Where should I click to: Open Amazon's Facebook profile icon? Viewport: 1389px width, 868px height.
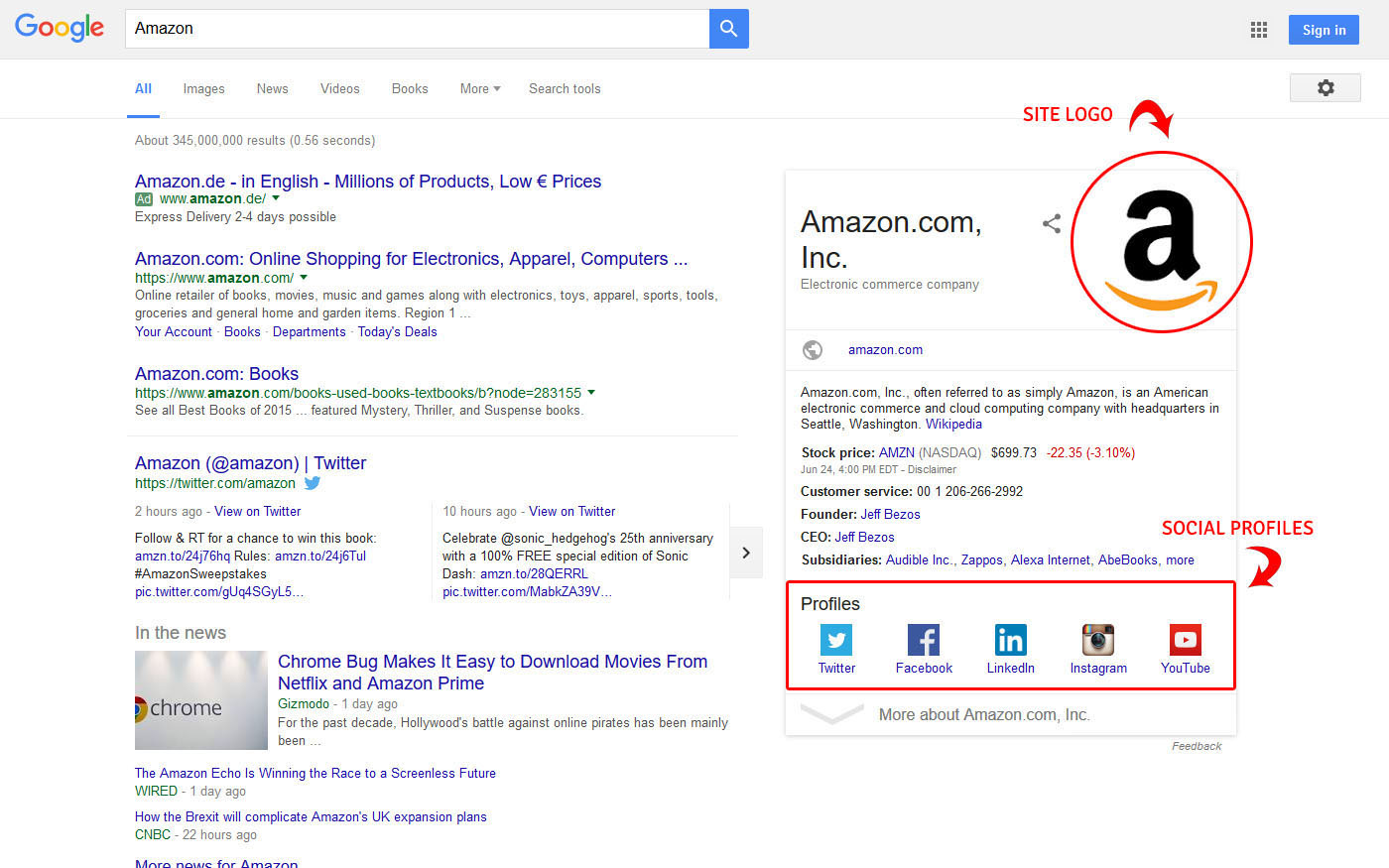[924, 640]
